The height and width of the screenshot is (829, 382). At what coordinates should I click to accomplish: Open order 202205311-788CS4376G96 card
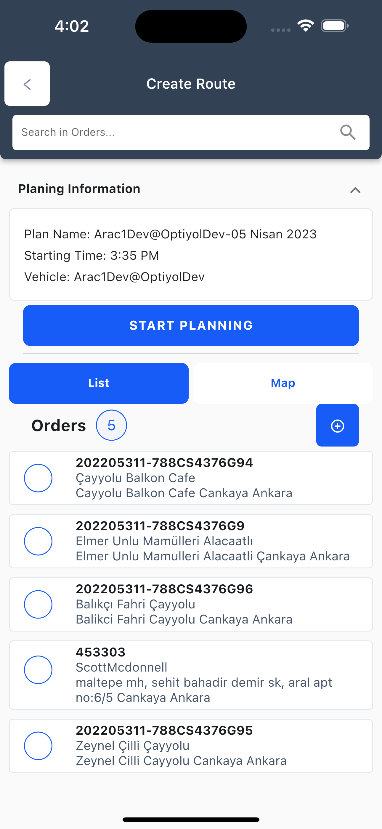coord(191,604)
